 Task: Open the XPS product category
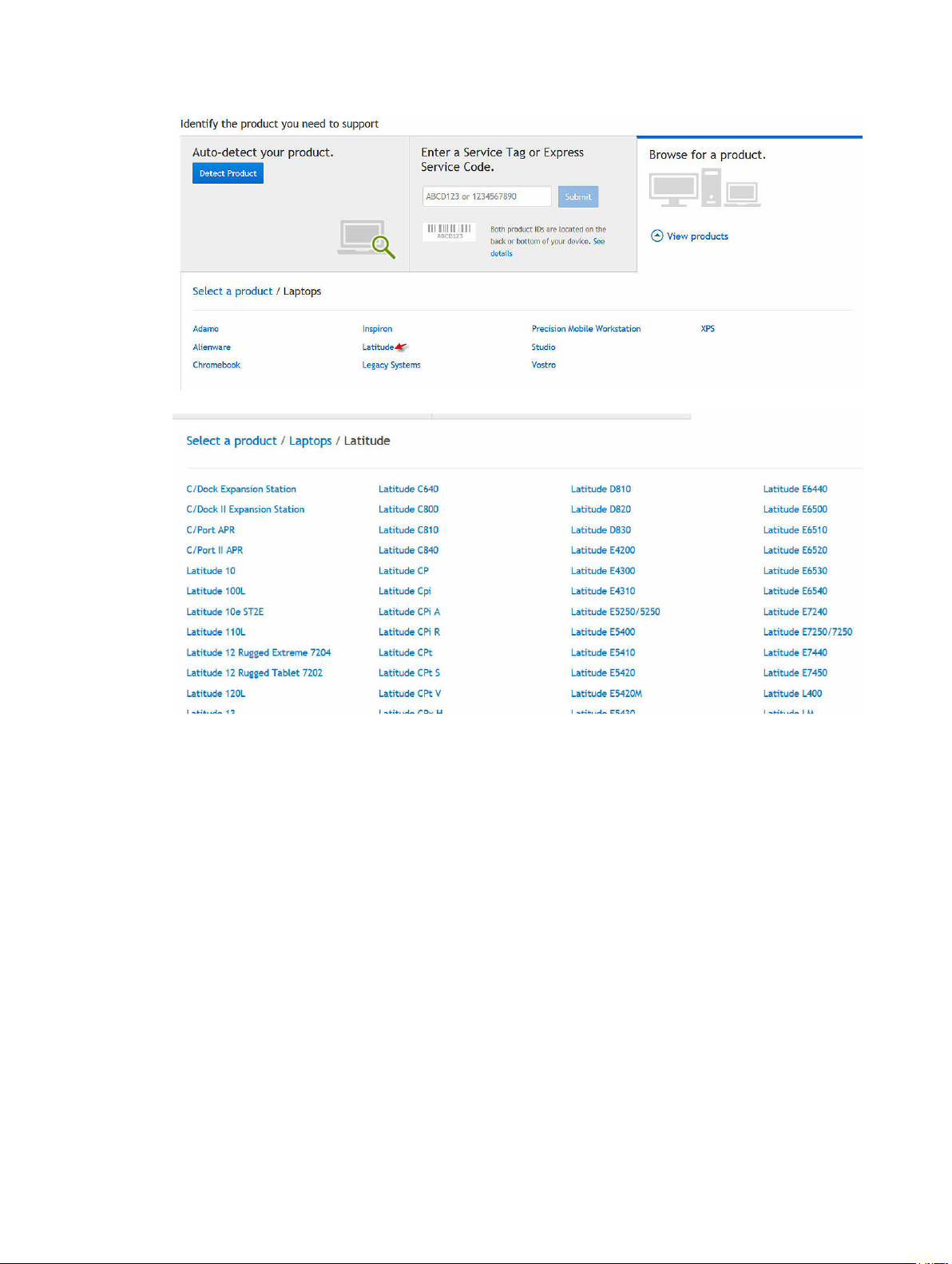[708, 329]
